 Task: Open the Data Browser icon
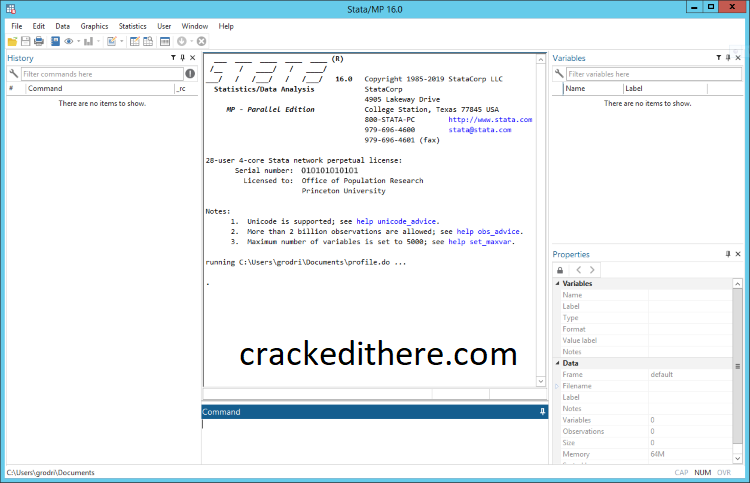click(148, 42)
